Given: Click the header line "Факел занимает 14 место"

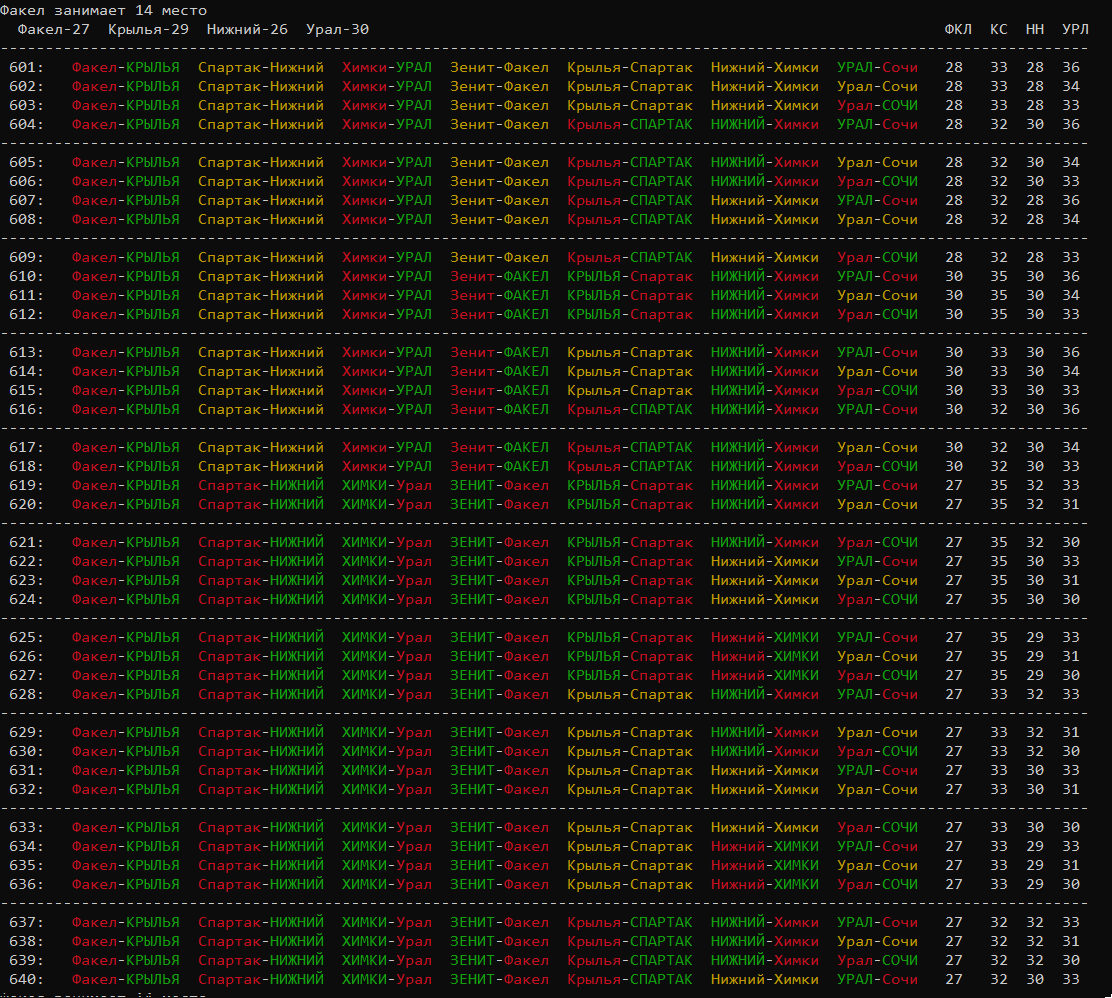Looking at the screenshot, I should tap(104, 11).
